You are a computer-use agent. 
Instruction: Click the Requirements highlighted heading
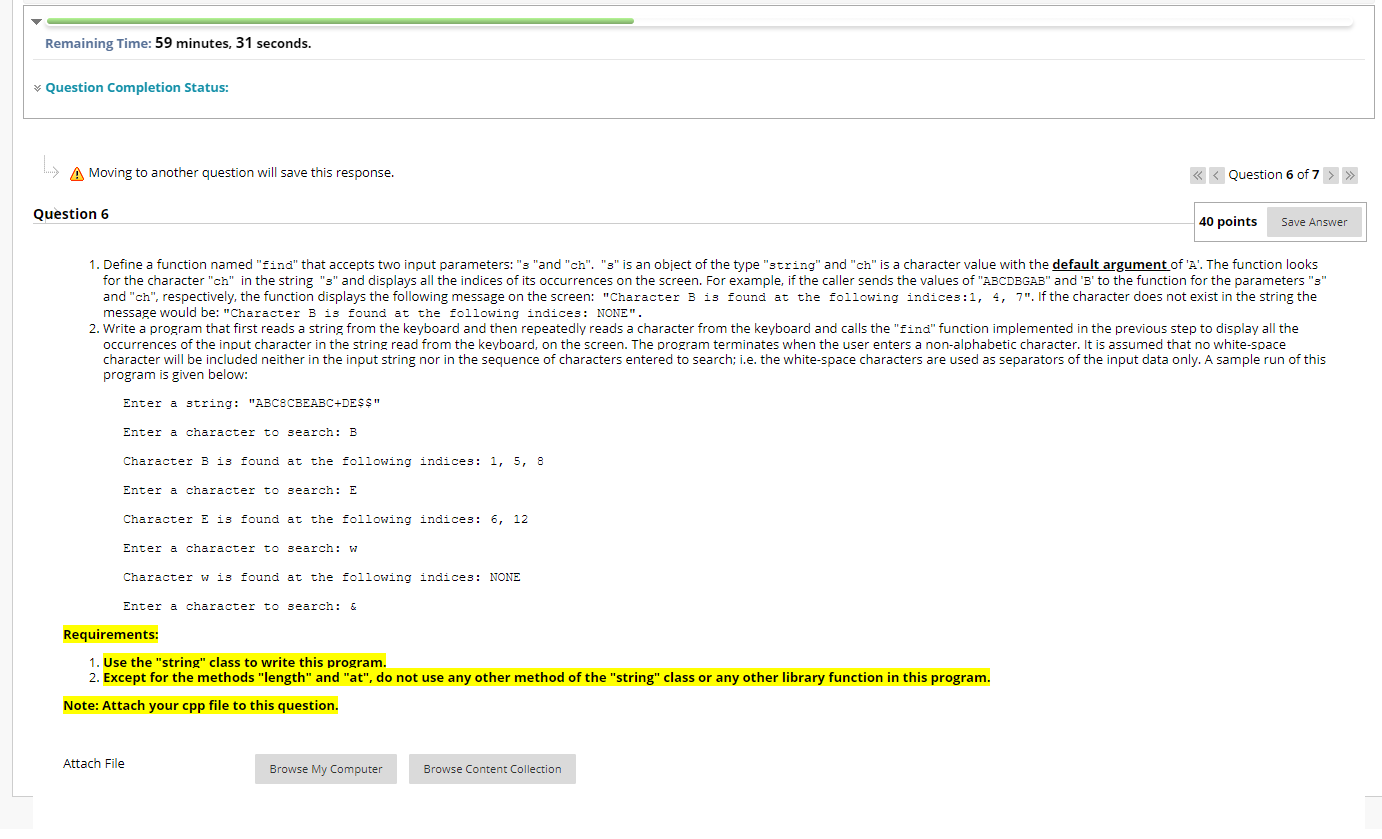(x=110, y=635)
